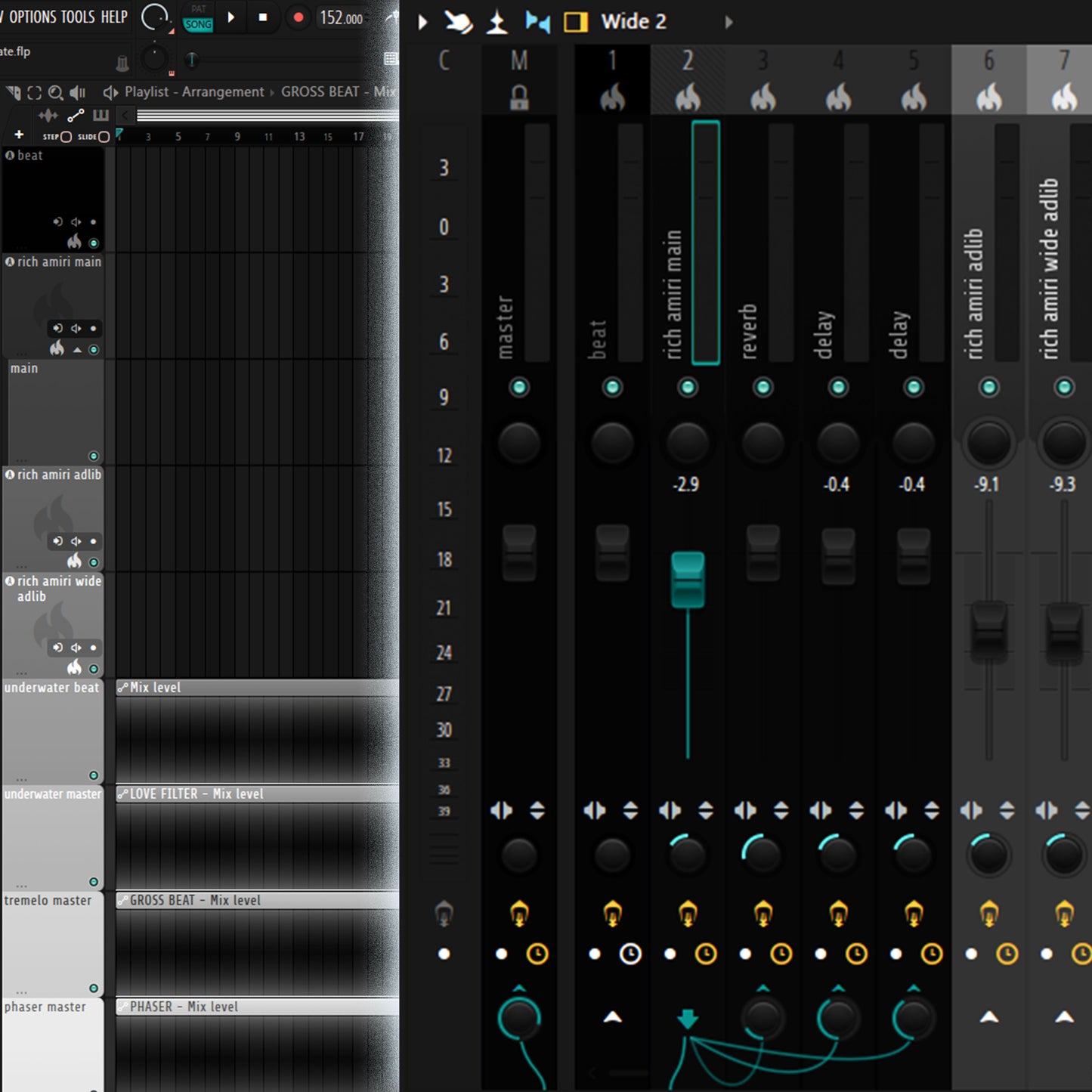Mute rich amiri main insert green LED
This screenshot has width=1092, height=1092.
(x=688, y=388)
